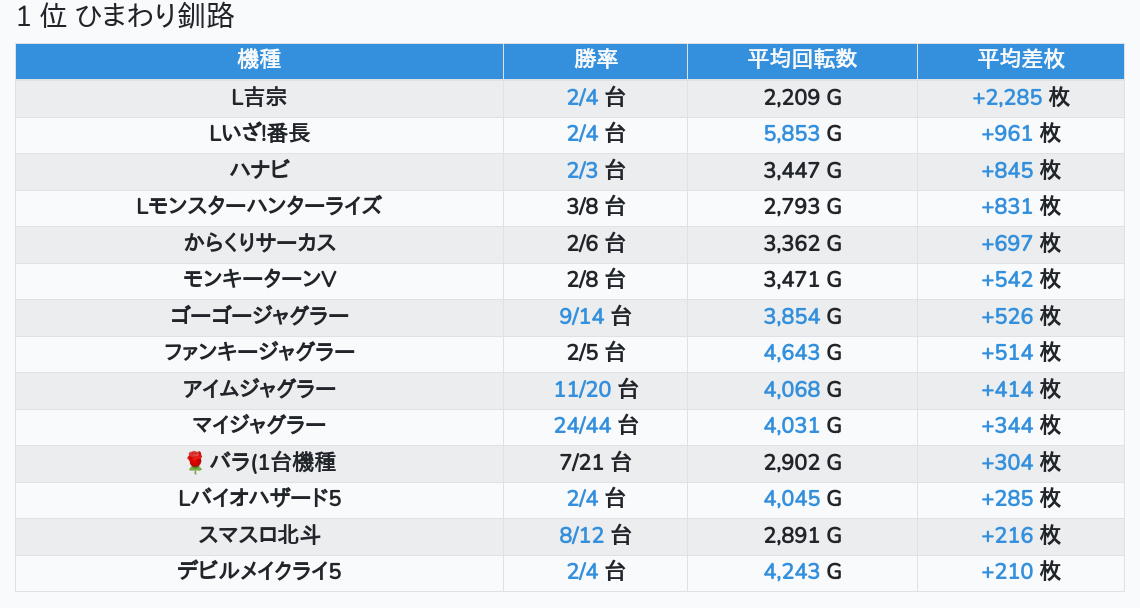This screenshot has height=608, width=1140.
Task: Click the 11/20 win rate for アイムジャグラー
Action: point(582,389)
